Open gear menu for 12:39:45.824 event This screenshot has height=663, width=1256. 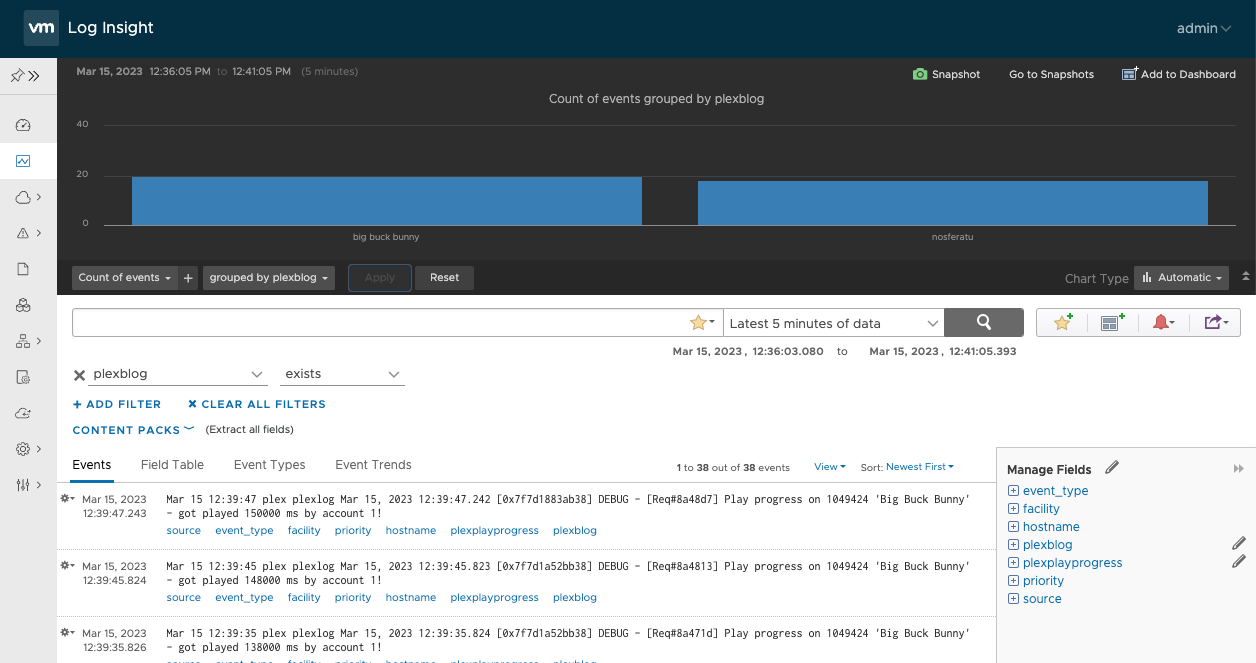coord(67,565)
